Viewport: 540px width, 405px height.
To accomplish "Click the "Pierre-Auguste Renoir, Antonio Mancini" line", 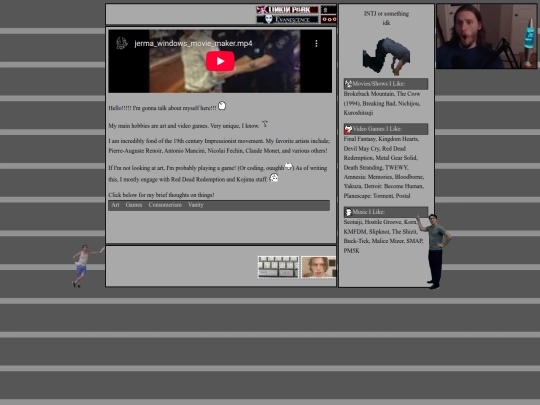I will tap(218, 151).
